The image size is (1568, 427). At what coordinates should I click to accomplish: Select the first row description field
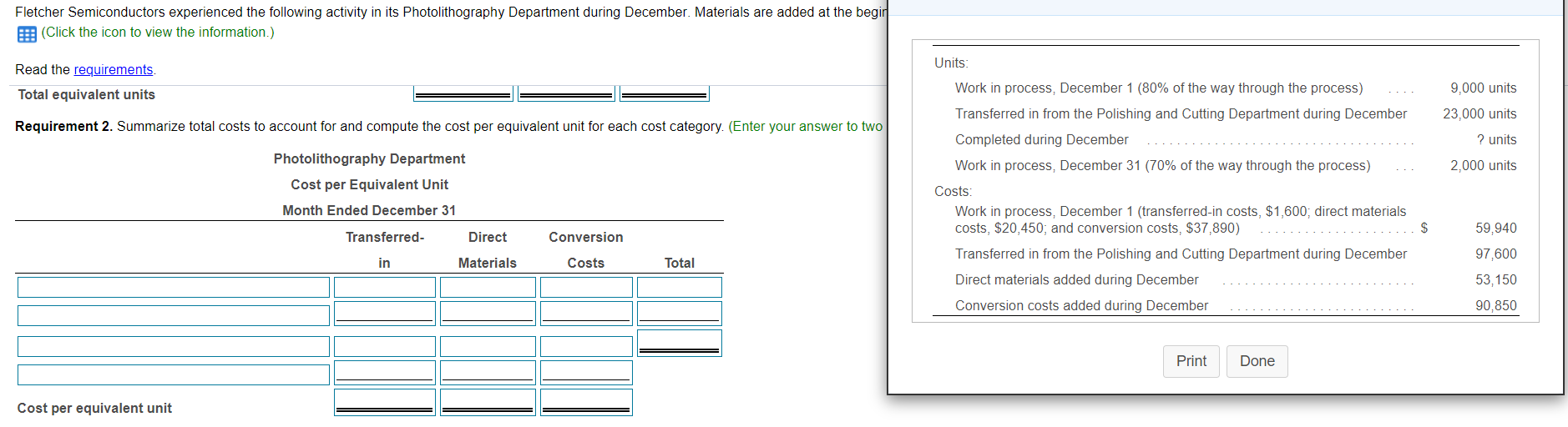174,288
